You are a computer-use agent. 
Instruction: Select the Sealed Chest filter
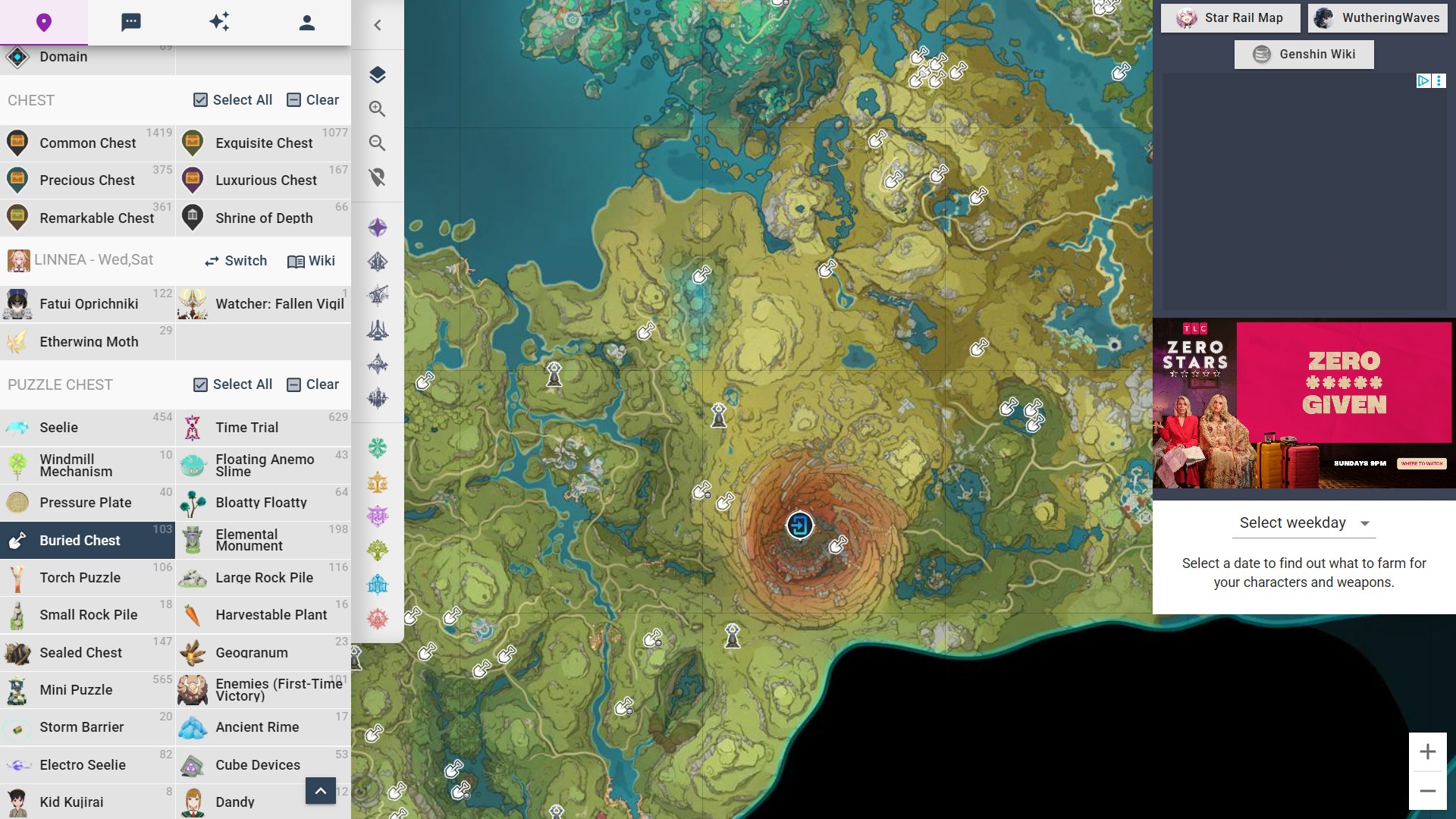coord(88,653)
